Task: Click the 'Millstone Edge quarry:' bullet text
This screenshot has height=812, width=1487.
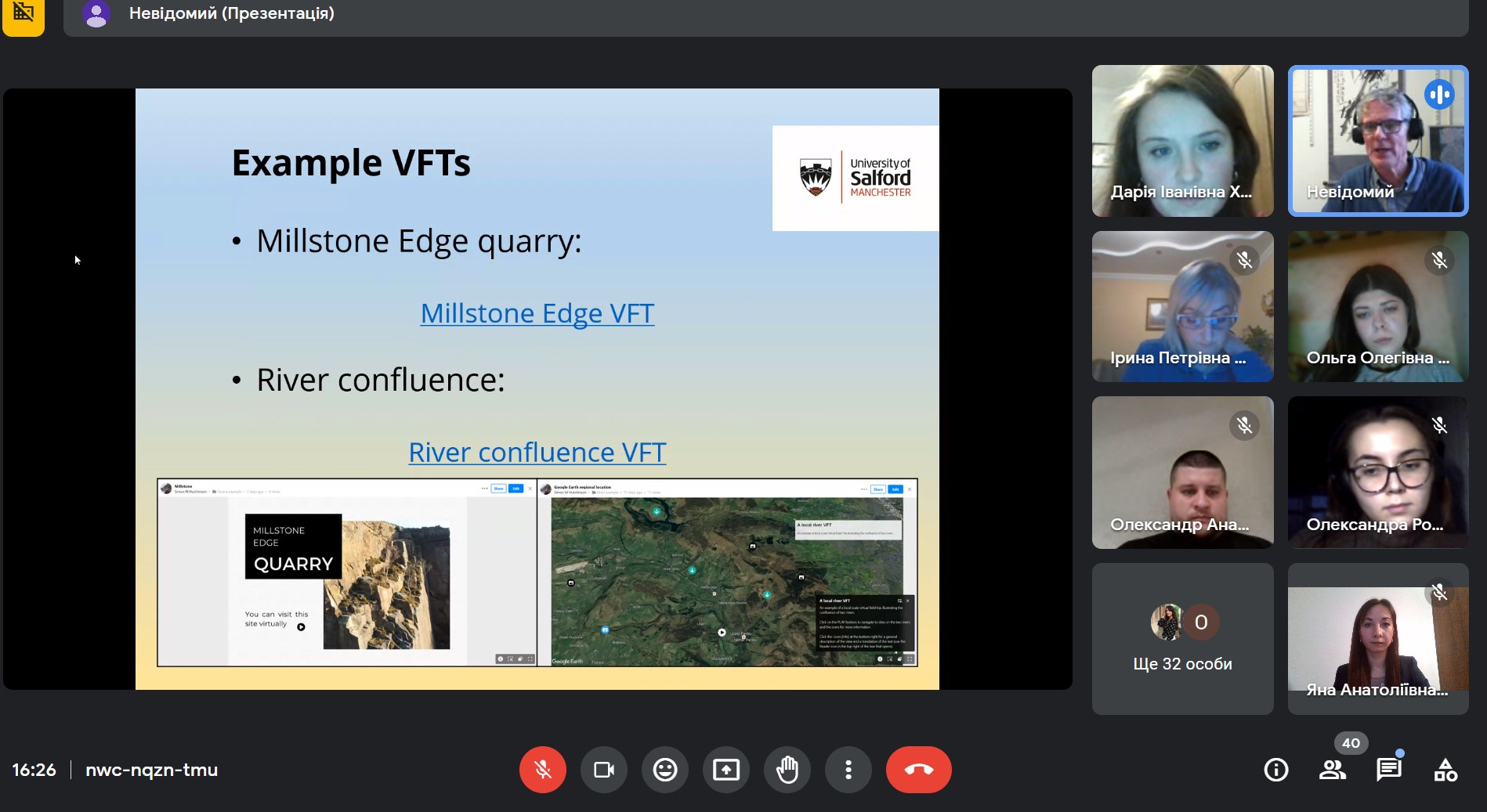Action: point(419,241)
